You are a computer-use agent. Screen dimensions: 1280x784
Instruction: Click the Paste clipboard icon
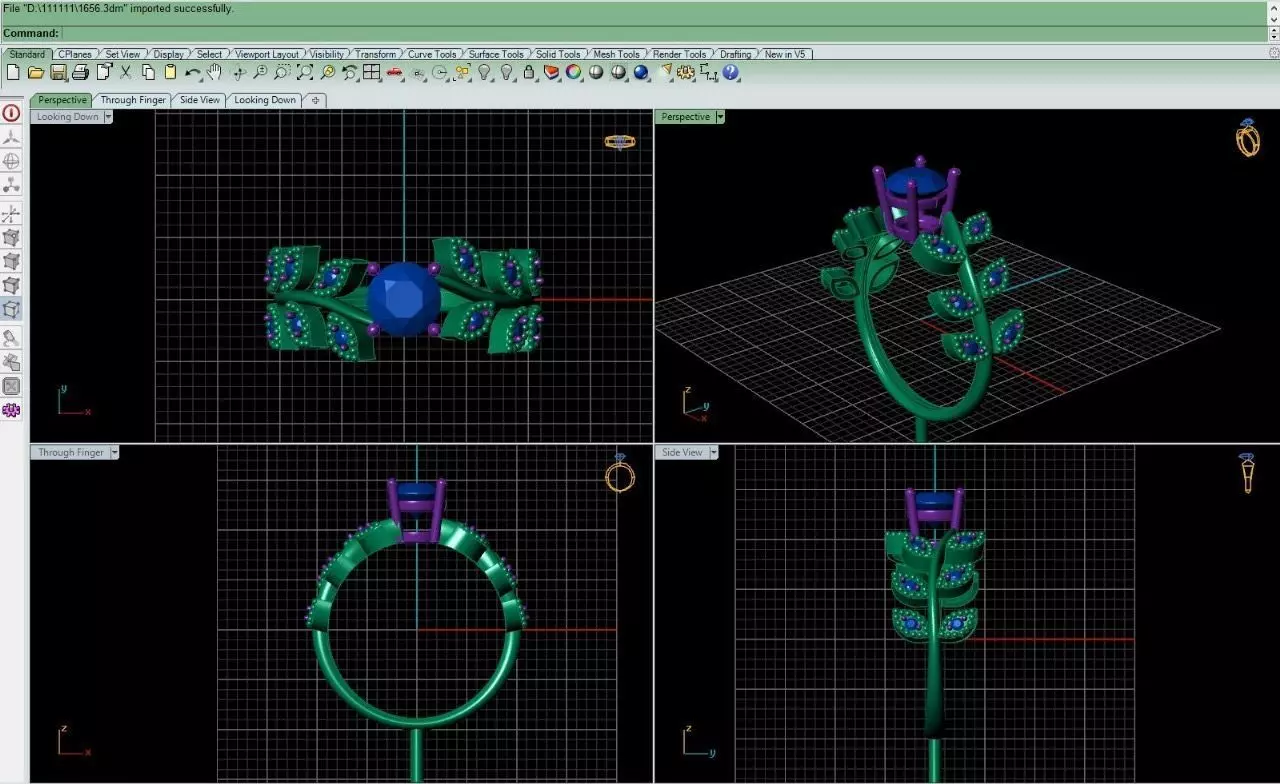170,72
